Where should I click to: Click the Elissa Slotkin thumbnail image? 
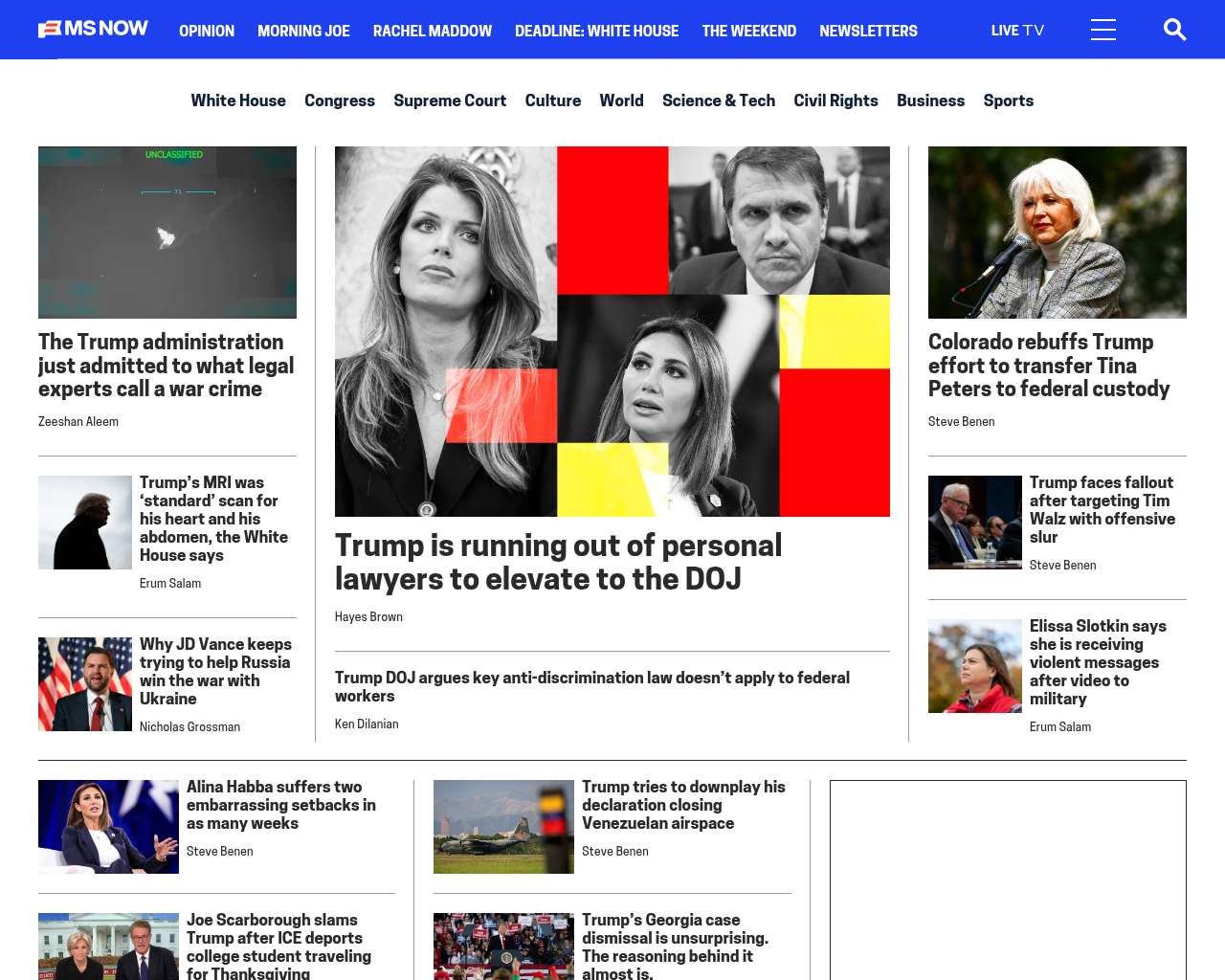[x=974, y=666]
